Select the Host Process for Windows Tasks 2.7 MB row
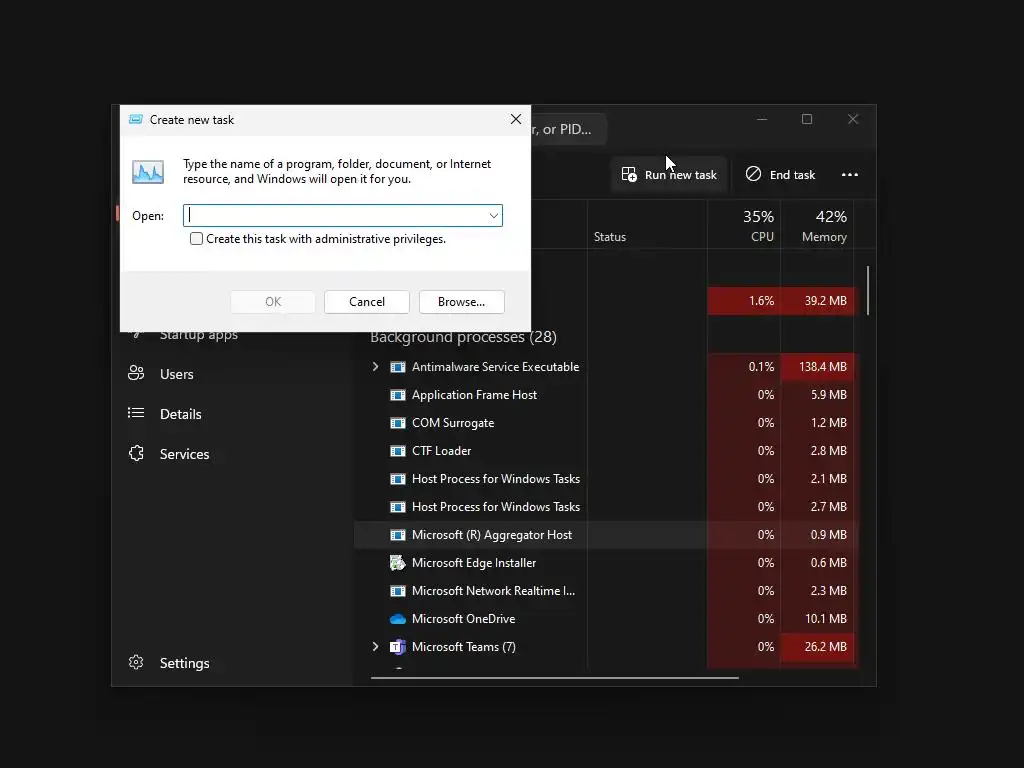 coord(605,507)
